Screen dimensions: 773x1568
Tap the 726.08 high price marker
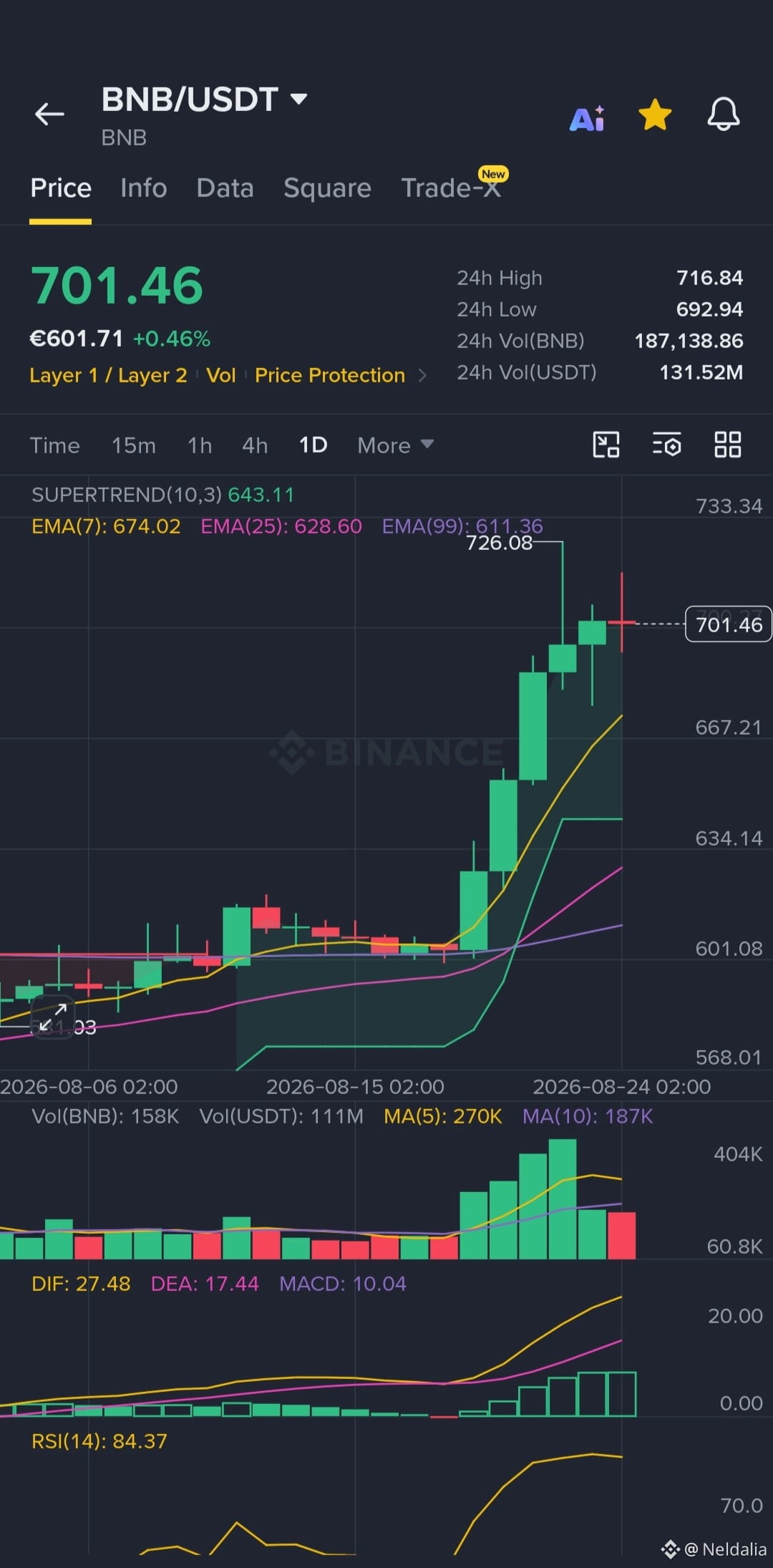pyautogui.click(x=500, y=543)
